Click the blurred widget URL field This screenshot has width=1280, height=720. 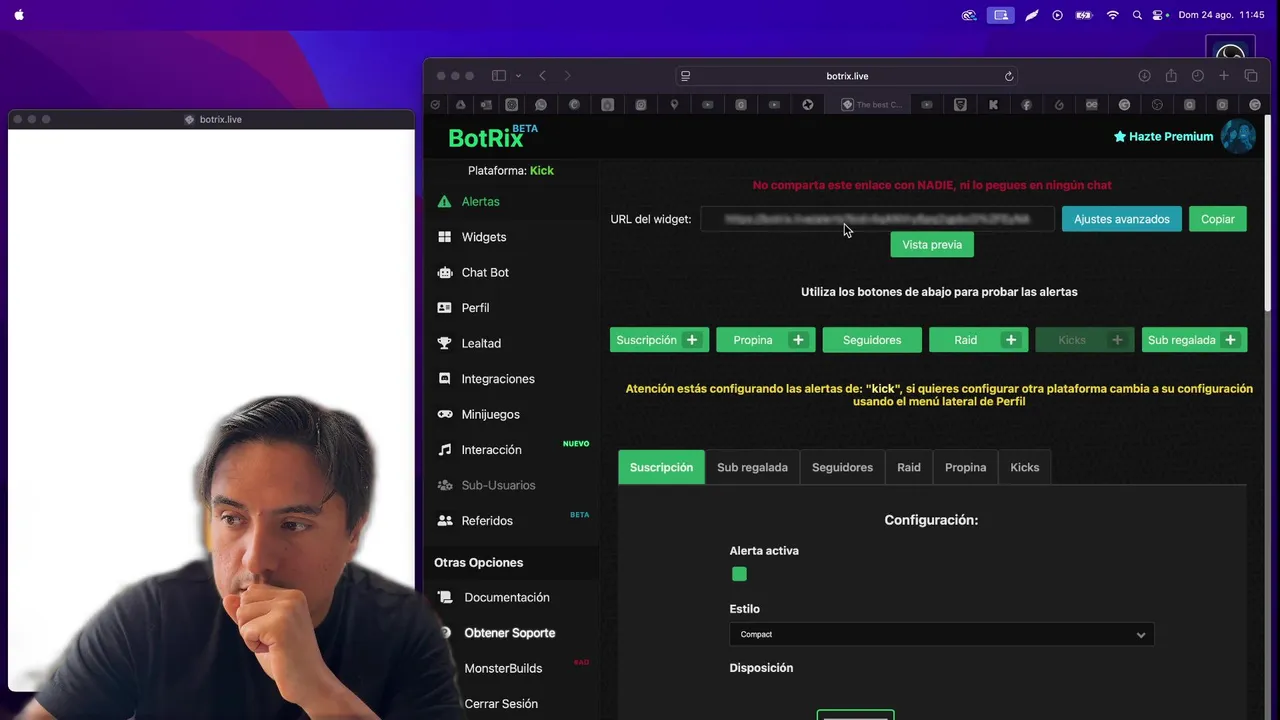(877, 219)
